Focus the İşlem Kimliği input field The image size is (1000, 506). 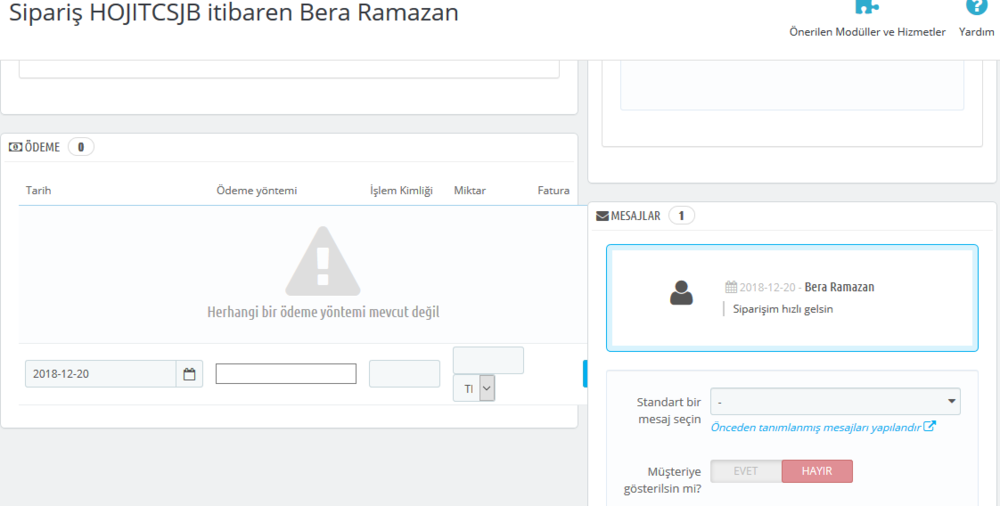pos(404,374)
